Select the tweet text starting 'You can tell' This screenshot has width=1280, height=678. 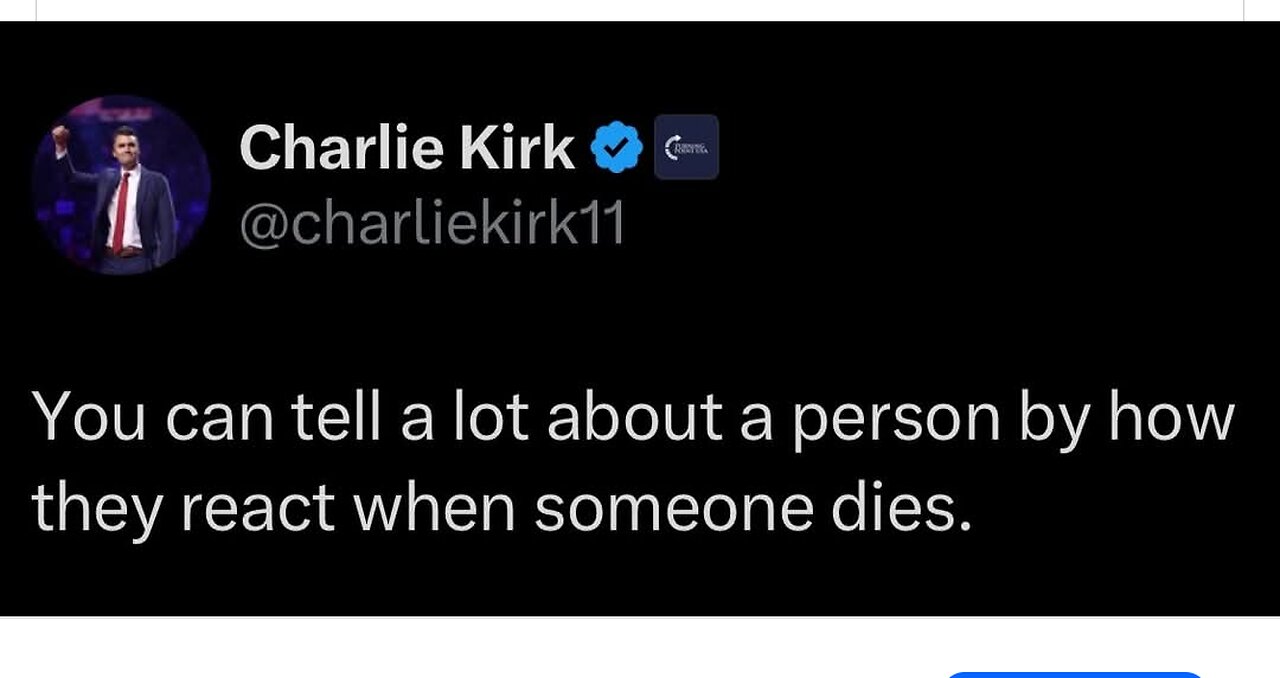[x=634, y=463]
